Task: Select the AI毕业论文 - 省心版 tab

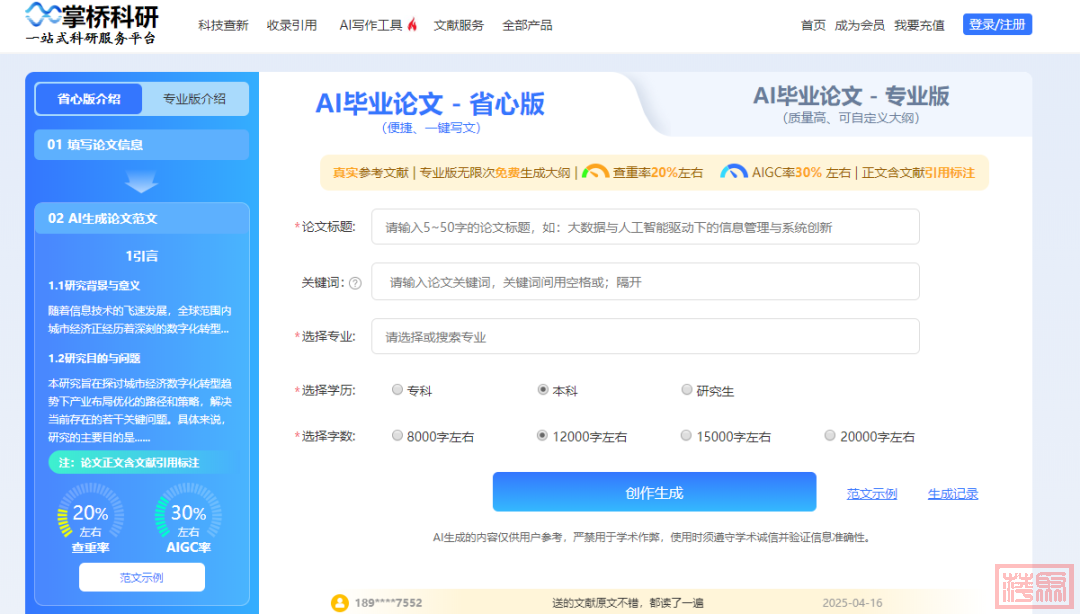Action: tap(430, 104)
